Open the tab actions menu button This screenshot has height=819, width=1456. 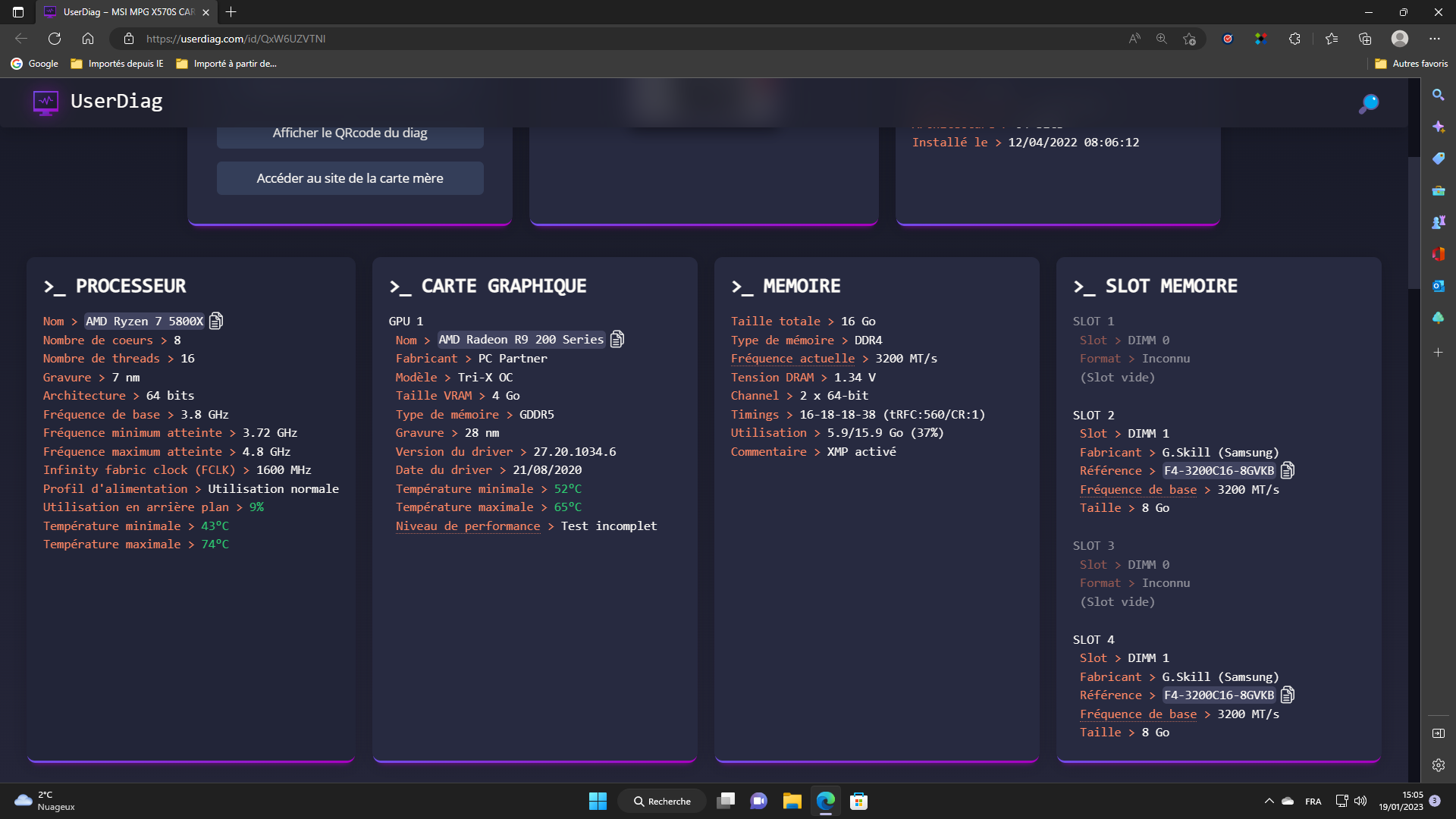pyautogui.click(x=18, y=12)
